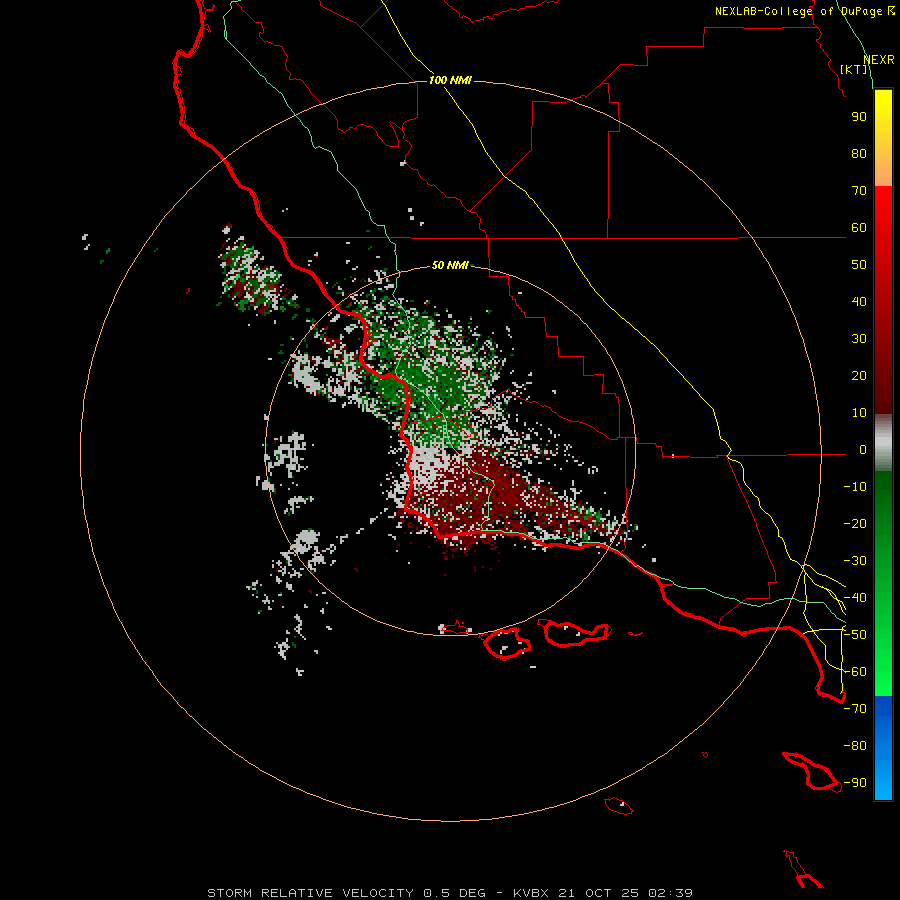
Task: Click the 10 value on velocity scale
Action: pos(859,413)
